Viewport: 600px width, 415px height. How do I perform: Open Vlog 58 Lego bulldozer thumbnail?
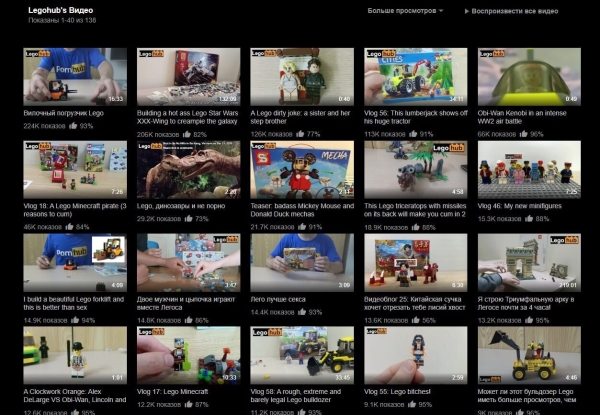tap(302, 355)
